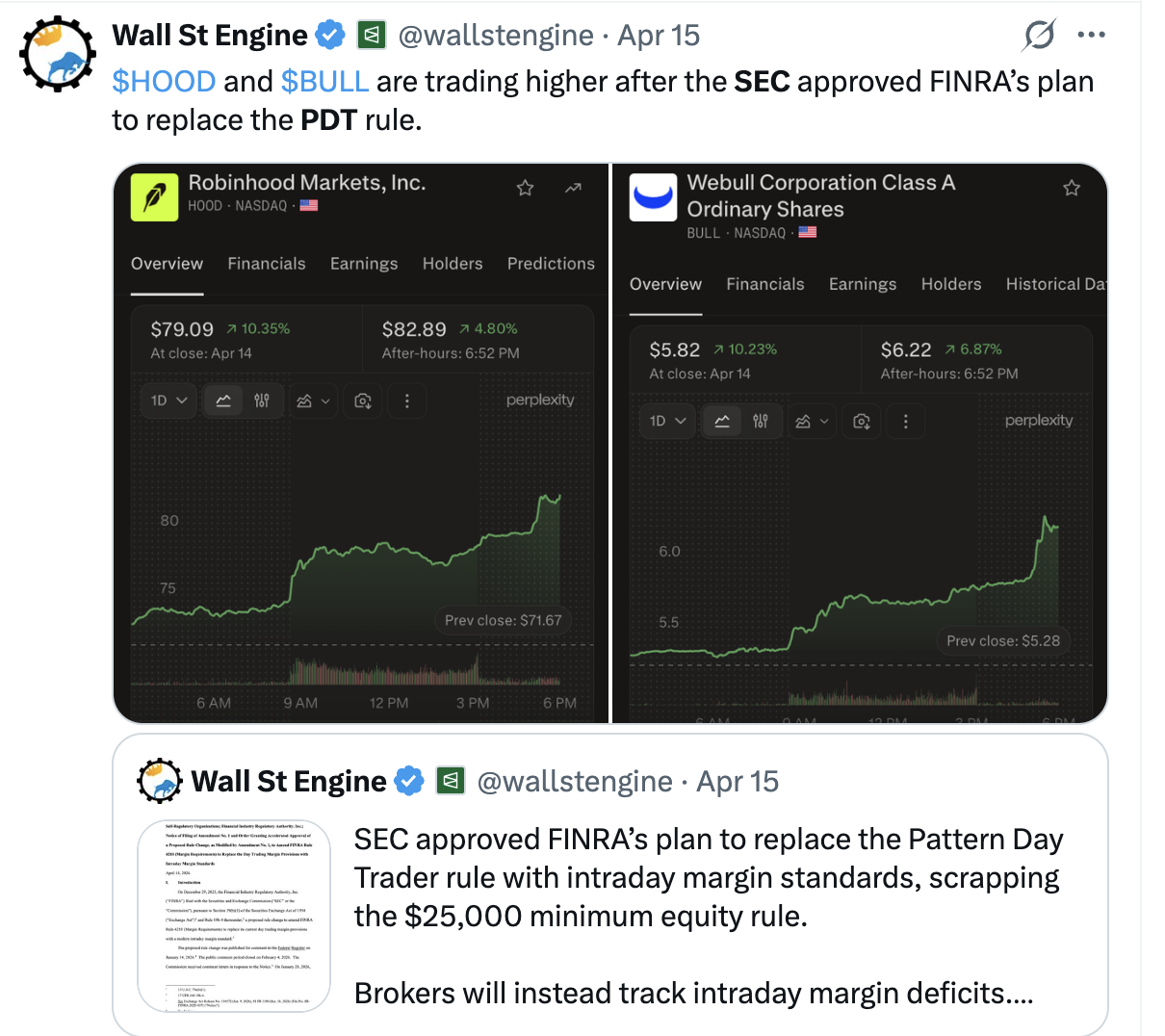Open the three-dot menu on Webull chart toolbar
This screenshot has width=1165, height=1036.
(905, 421)
